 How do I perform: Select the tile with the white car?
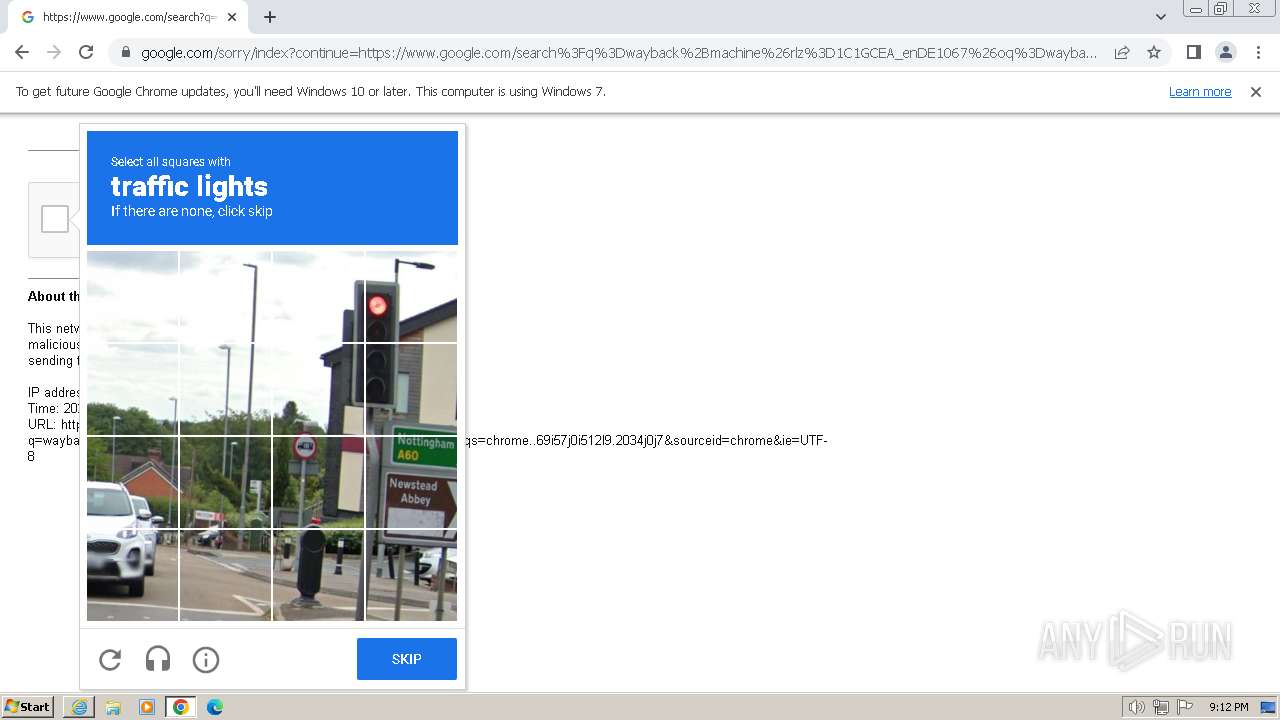click(132, 575)
